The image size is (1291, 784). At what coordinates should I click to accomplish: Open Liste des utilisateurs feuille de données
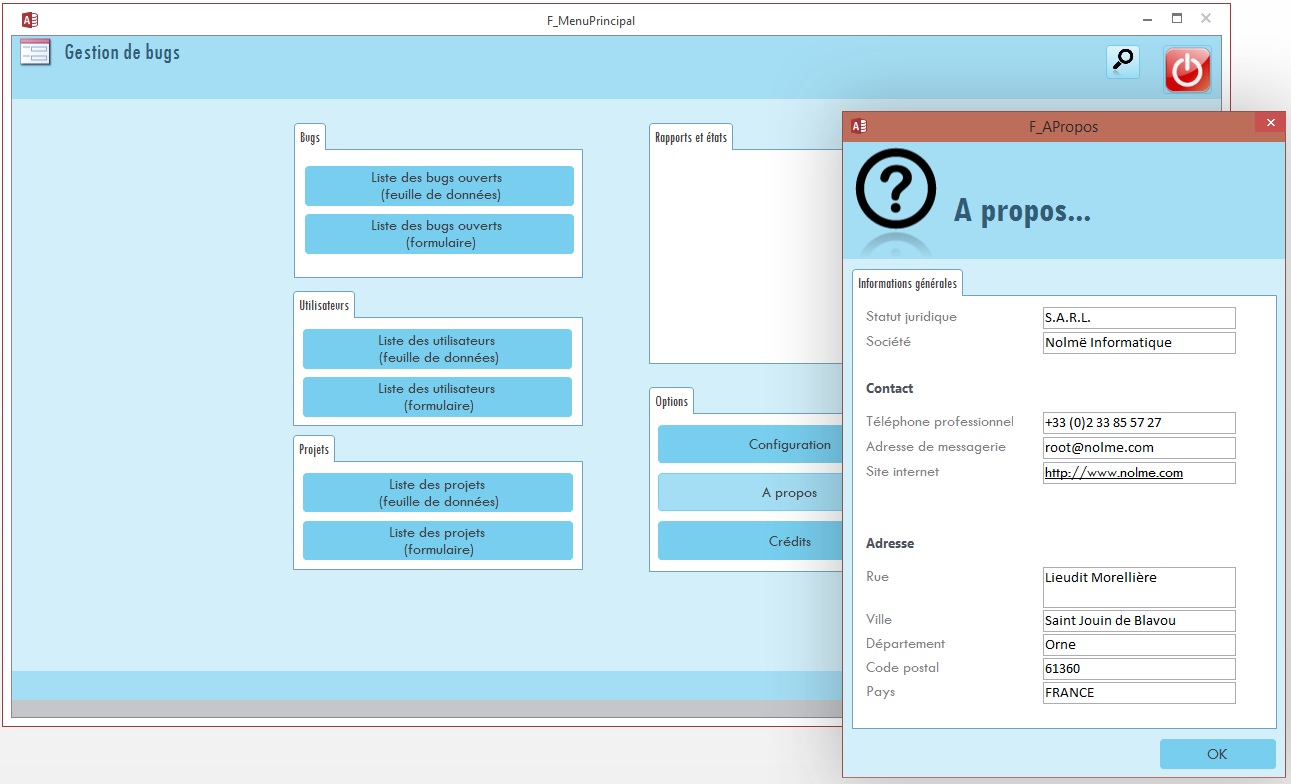[x=437, y=349]
